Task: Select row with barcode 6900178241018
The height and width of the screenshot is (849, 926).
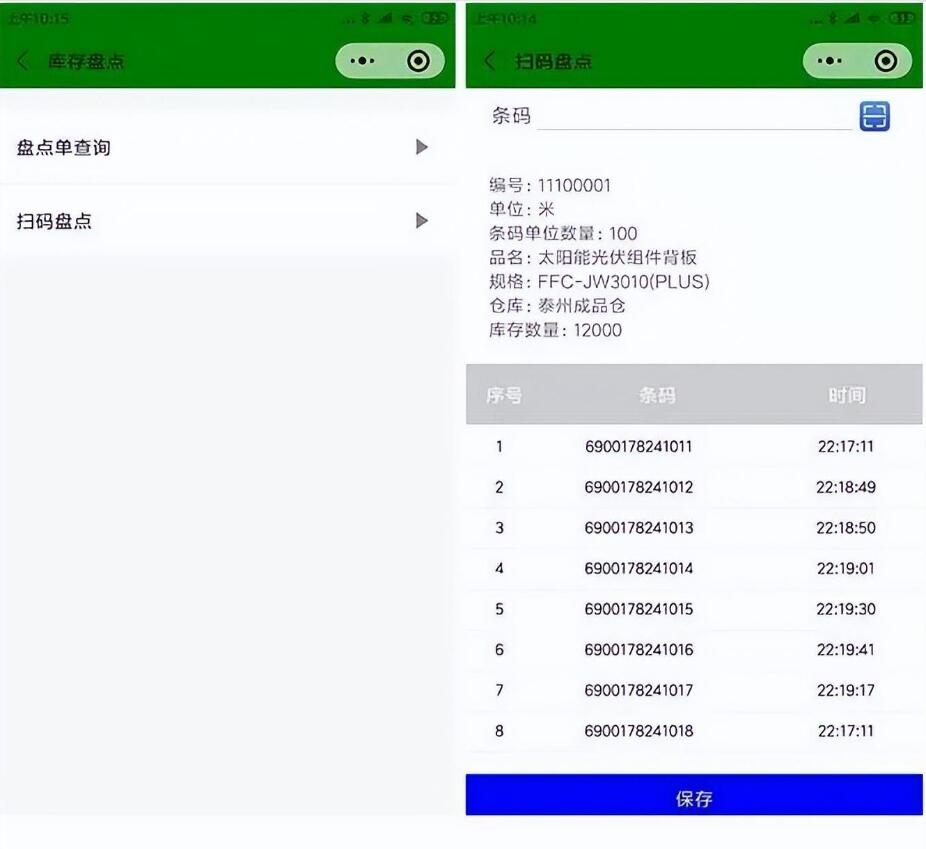Action: tap(638, 731)
